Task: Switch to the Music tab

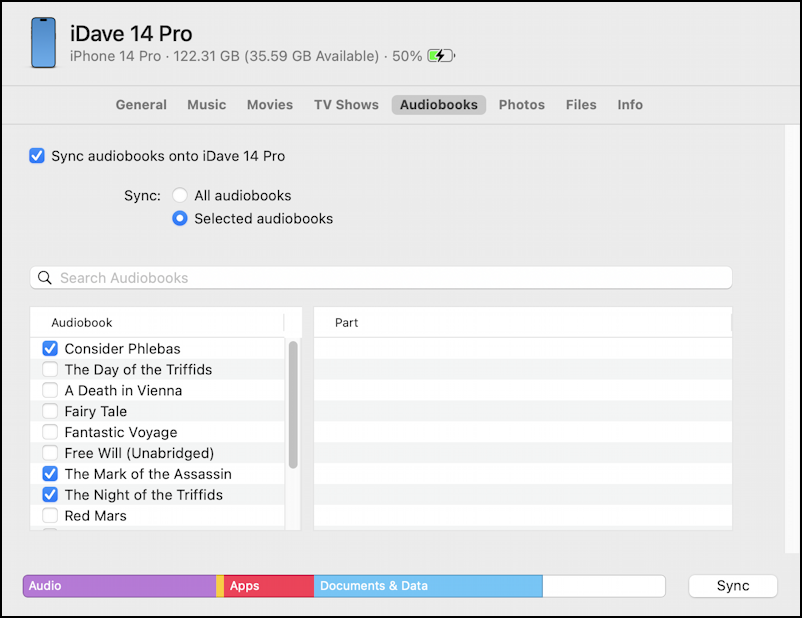Action: [207, 105]
